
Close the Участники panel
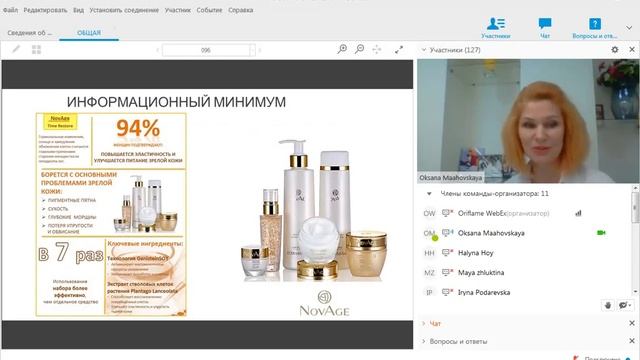[x=632, y=50]
